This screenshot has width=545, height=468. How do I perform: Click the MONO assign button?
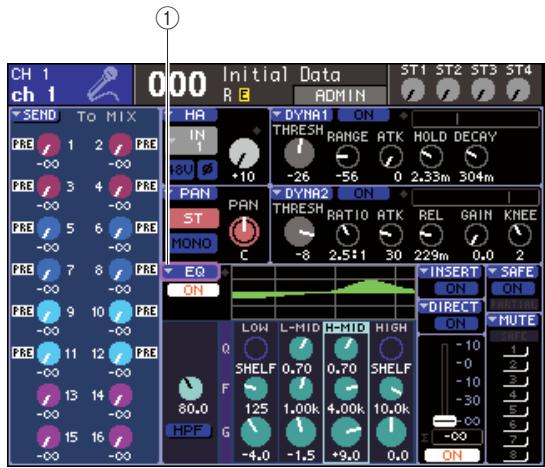tap(192, 243)
